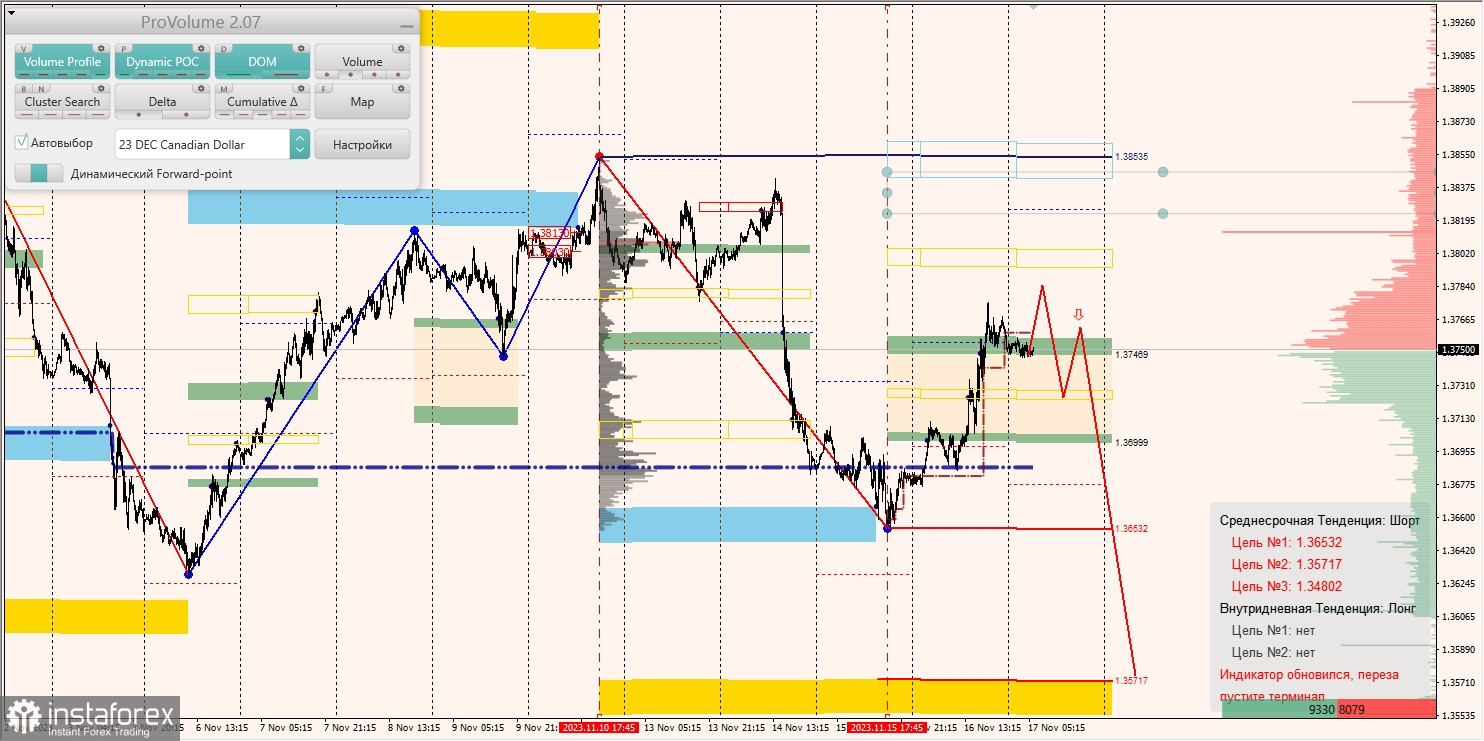The image size is (1484, 741).
Task: Click Среднесрочная Тенденция: Шорт text
Action: 1319,520
